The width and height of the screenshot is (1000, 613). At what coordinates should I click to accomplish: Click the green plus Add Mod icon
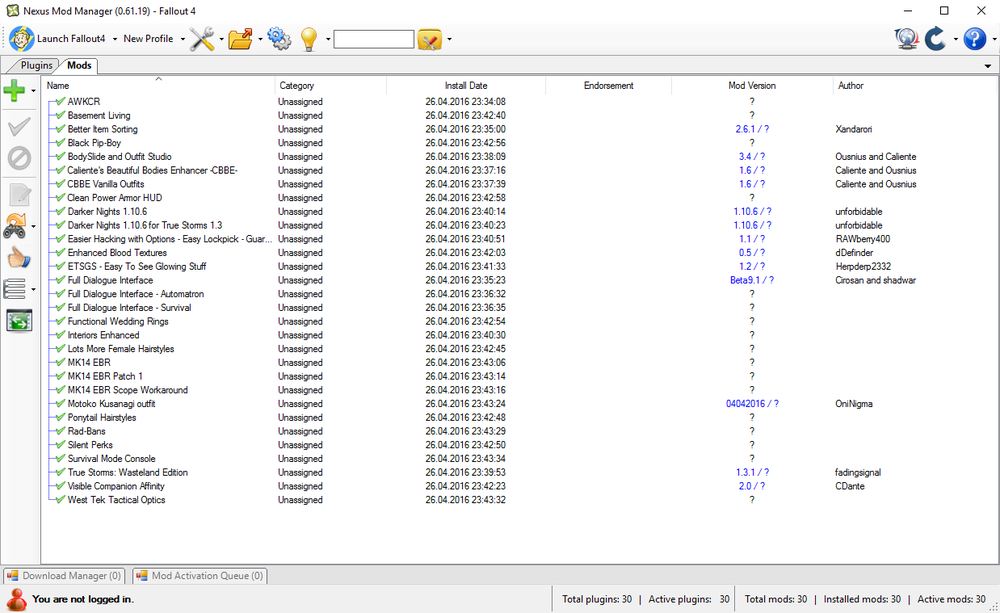coord(14,91)
